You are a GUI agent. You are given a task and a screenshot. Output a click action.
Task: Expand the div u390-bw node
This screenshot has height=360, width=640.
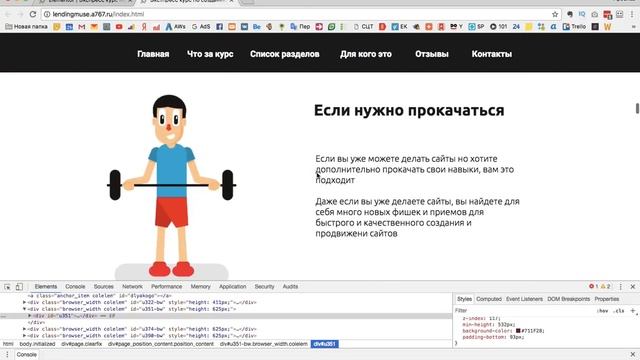pos(24,336)
